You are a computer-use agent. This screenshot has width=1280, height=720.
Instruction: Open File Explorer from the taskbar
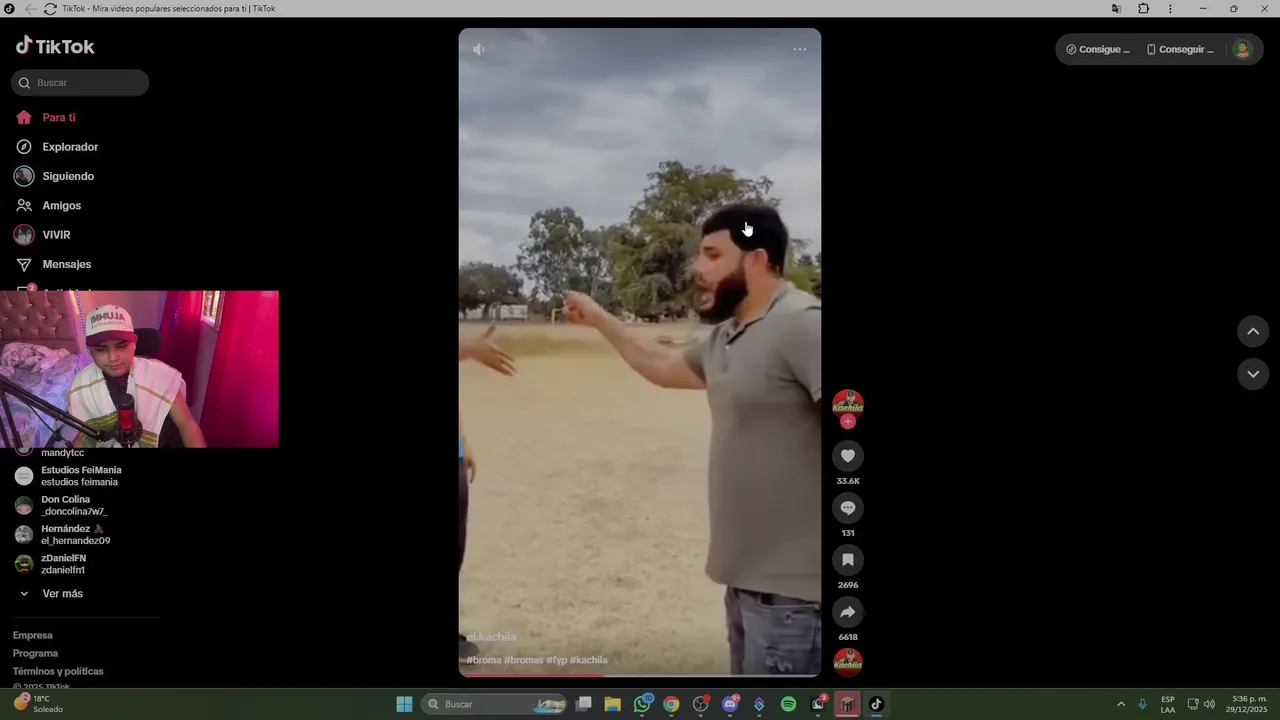tap(613, 704)
